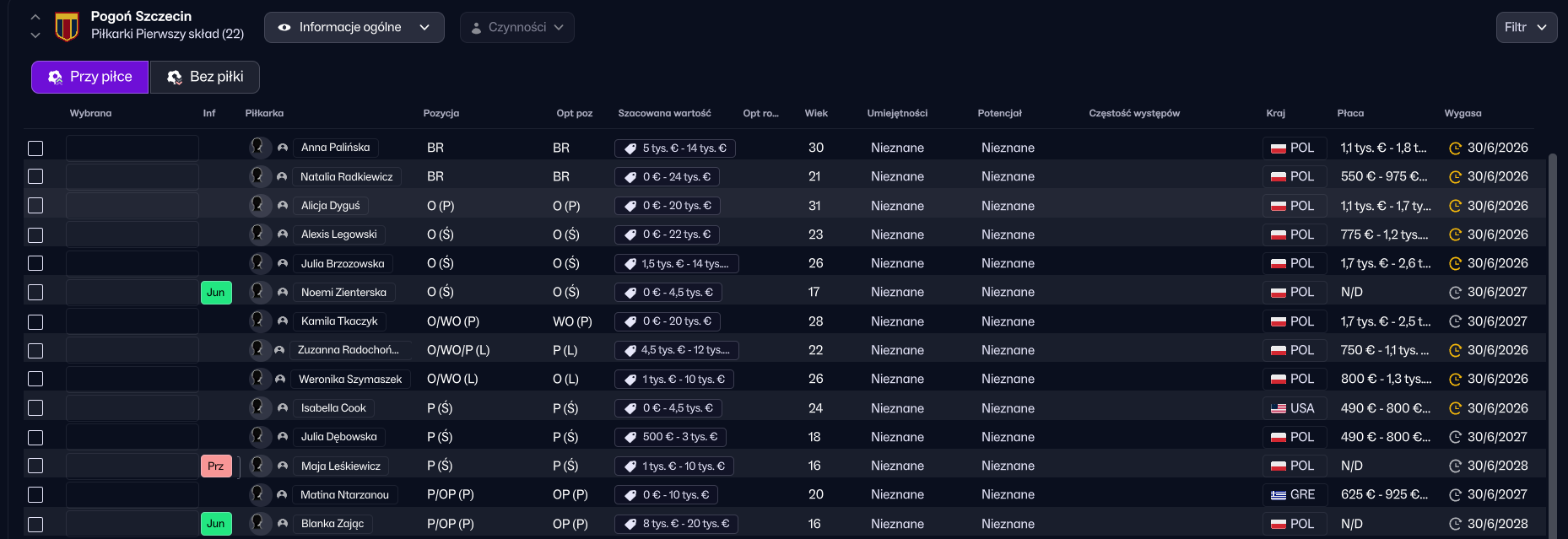
Task: Select the checkbox for Kamila Tkaczyk's row
Action: click(x=35, y=321)
